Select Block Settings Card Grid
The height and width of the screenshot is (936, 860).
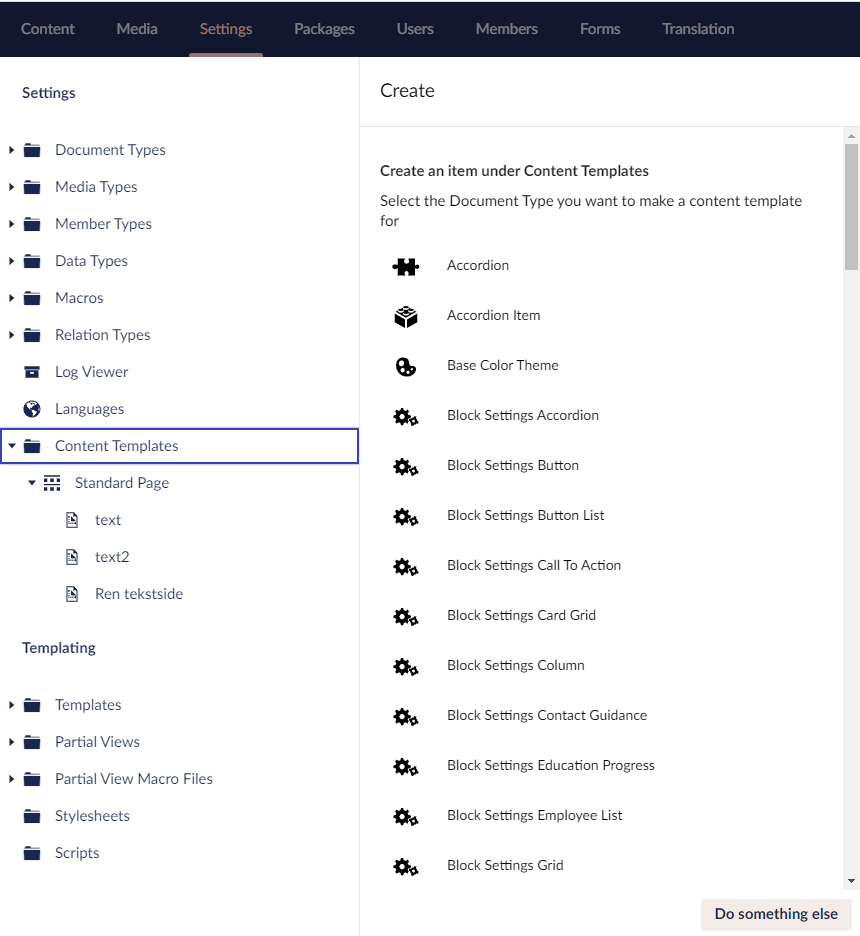521,615
